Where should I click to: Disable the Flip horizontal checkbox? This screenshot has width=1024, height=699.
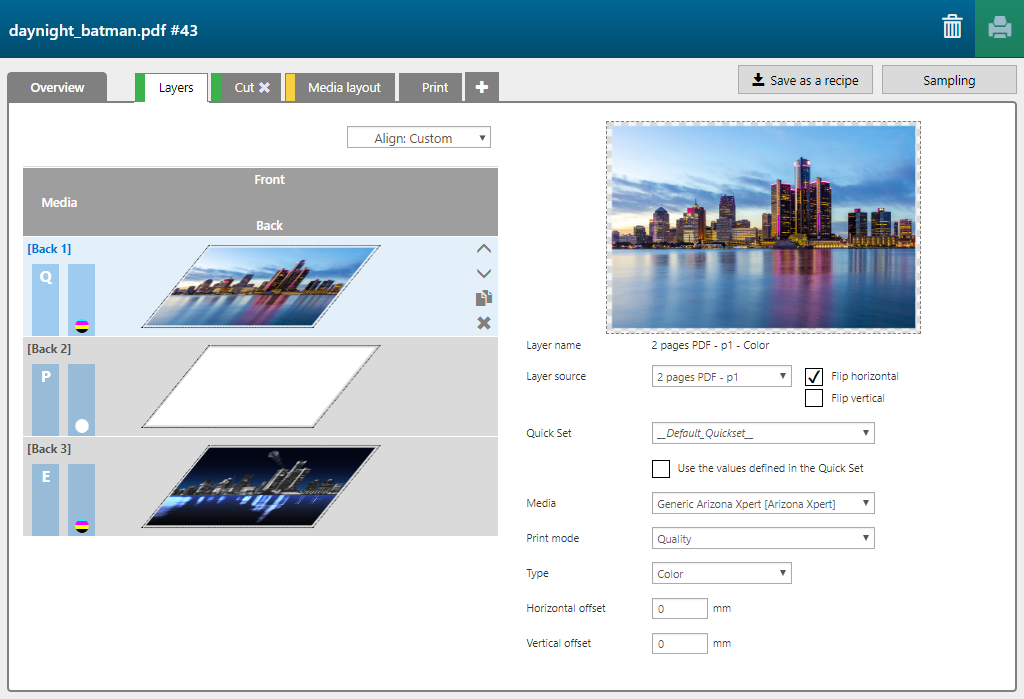pos(814,376)
